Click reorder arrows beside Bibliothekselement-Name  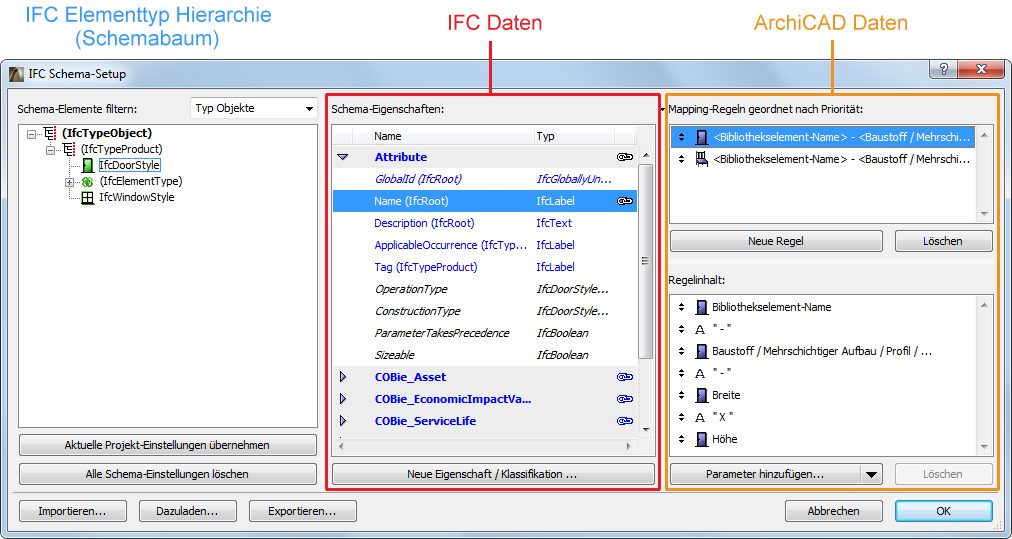[682, 307]
